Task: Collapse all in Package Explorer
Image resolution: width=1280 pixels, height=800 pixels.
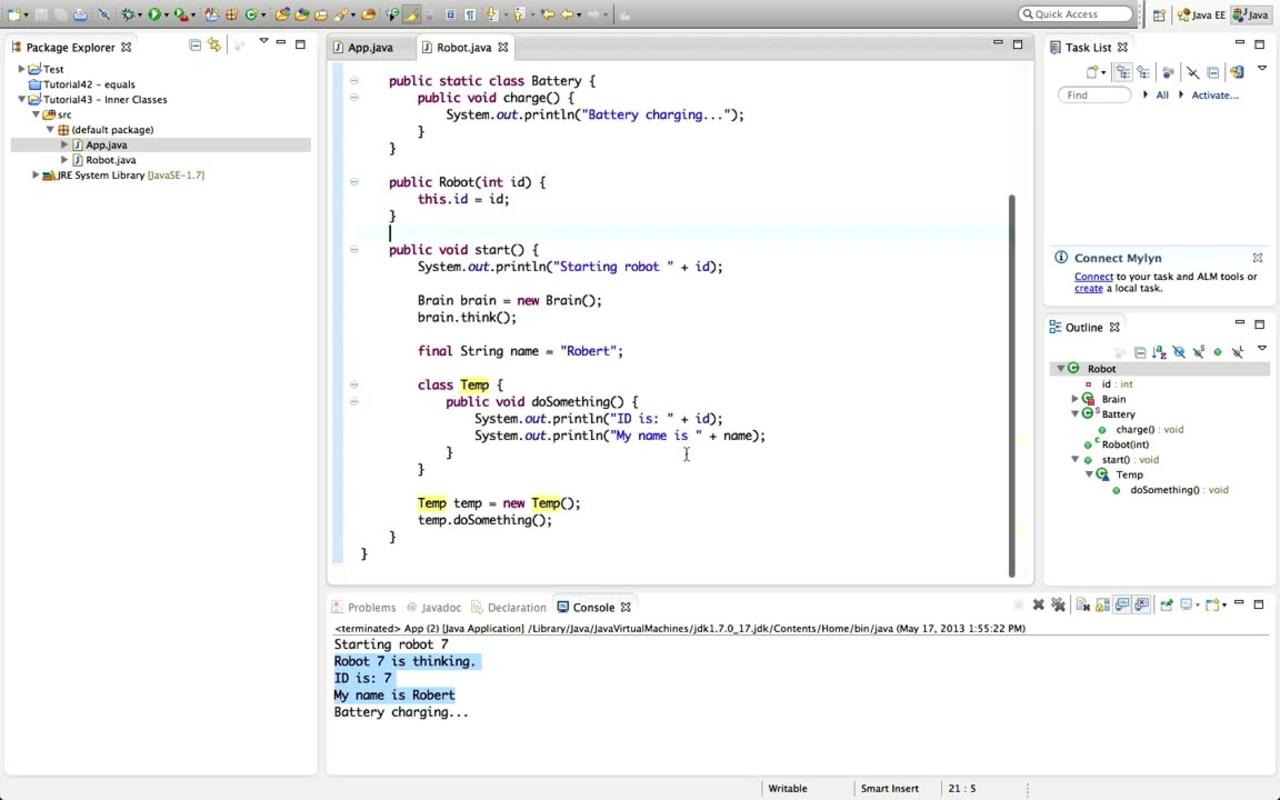Action: coord(195,45)
